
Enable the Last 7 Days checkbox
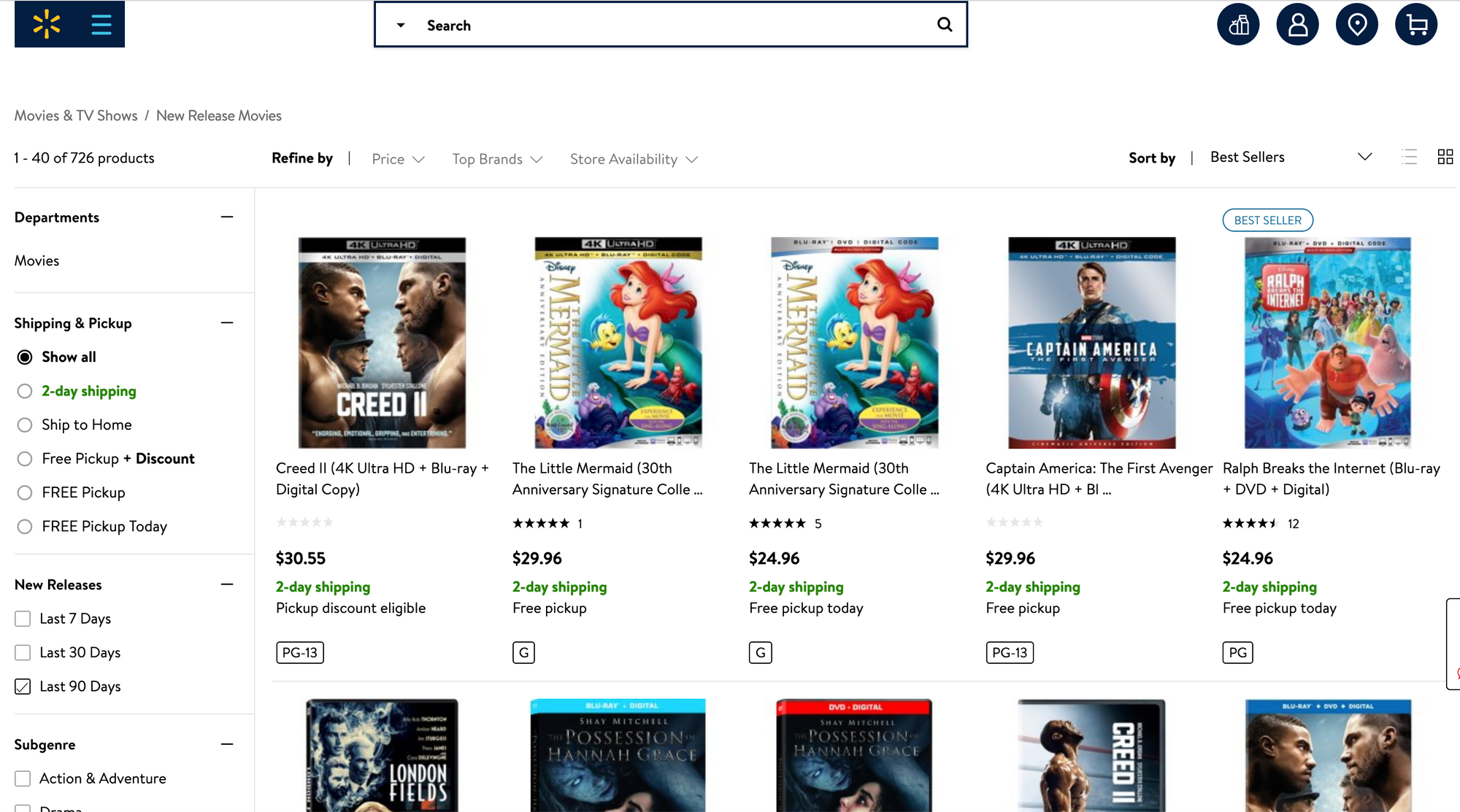[x=23, y=618]
